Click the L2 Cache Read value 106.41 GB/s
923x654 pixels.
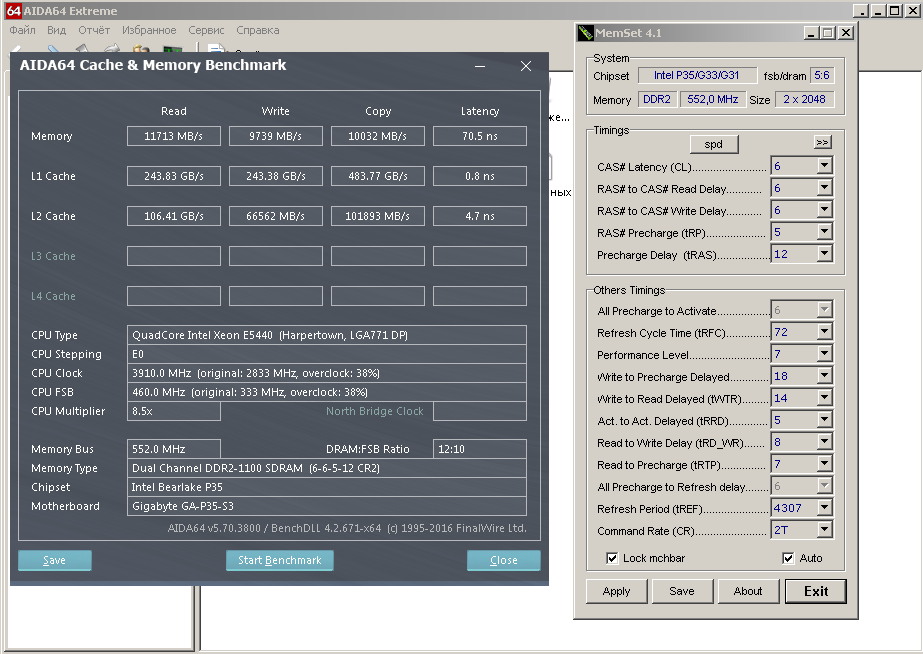click(174, 216)
